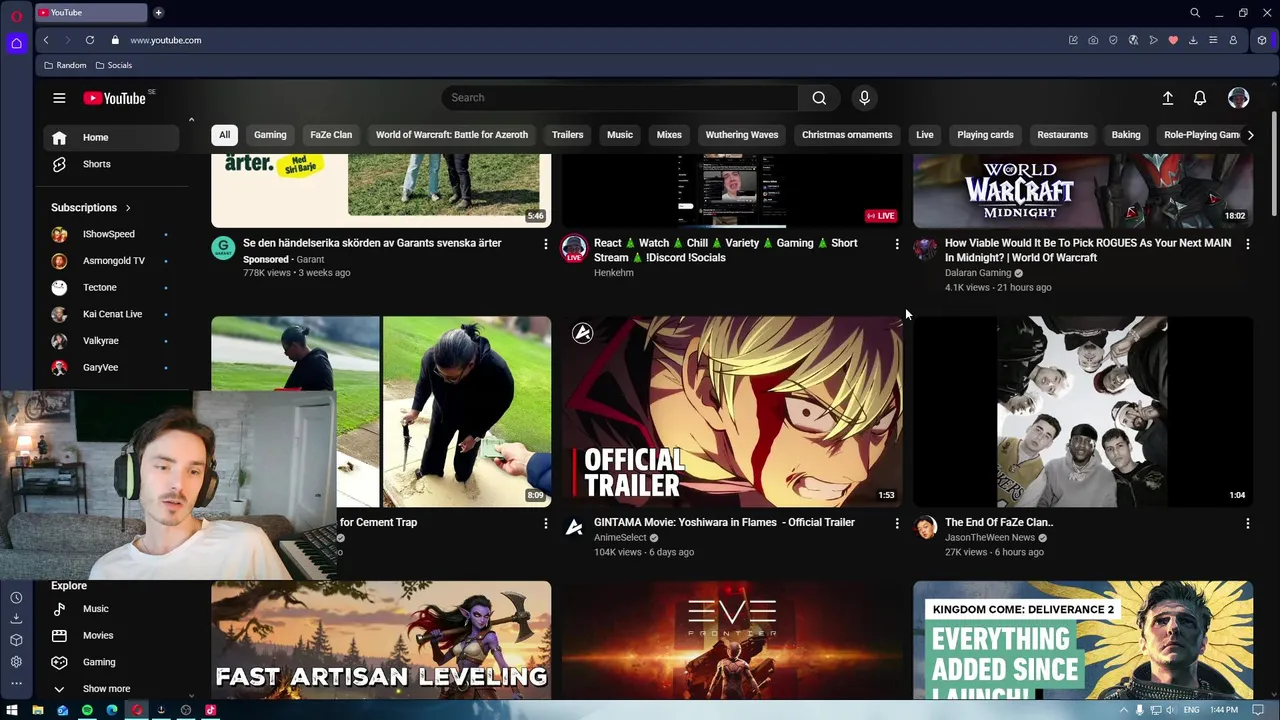The height and width of the screenshot is (720, 1280).
Task: Open more options for Garant sponsored video
Action: [545, 244]
